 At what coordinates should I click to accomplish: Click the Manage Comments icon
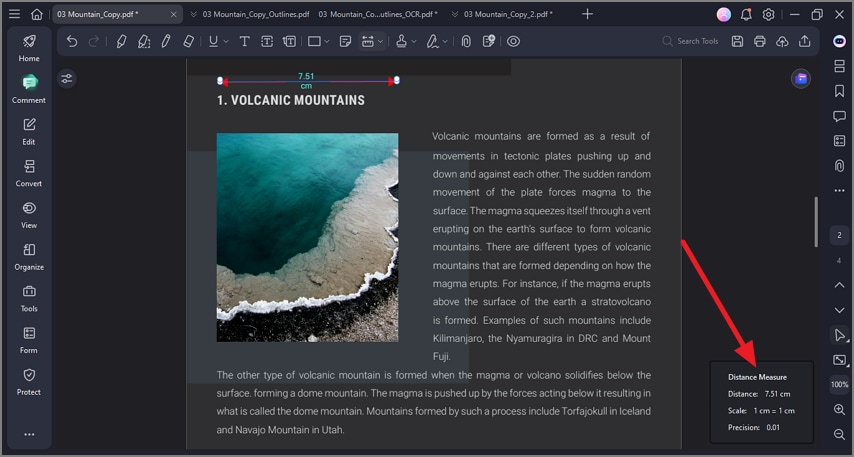(489, 41)
